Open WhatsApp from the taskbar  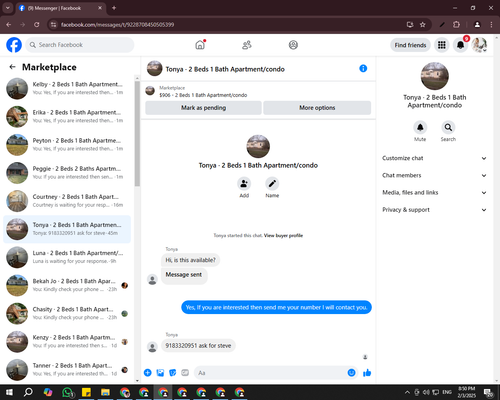68,392
